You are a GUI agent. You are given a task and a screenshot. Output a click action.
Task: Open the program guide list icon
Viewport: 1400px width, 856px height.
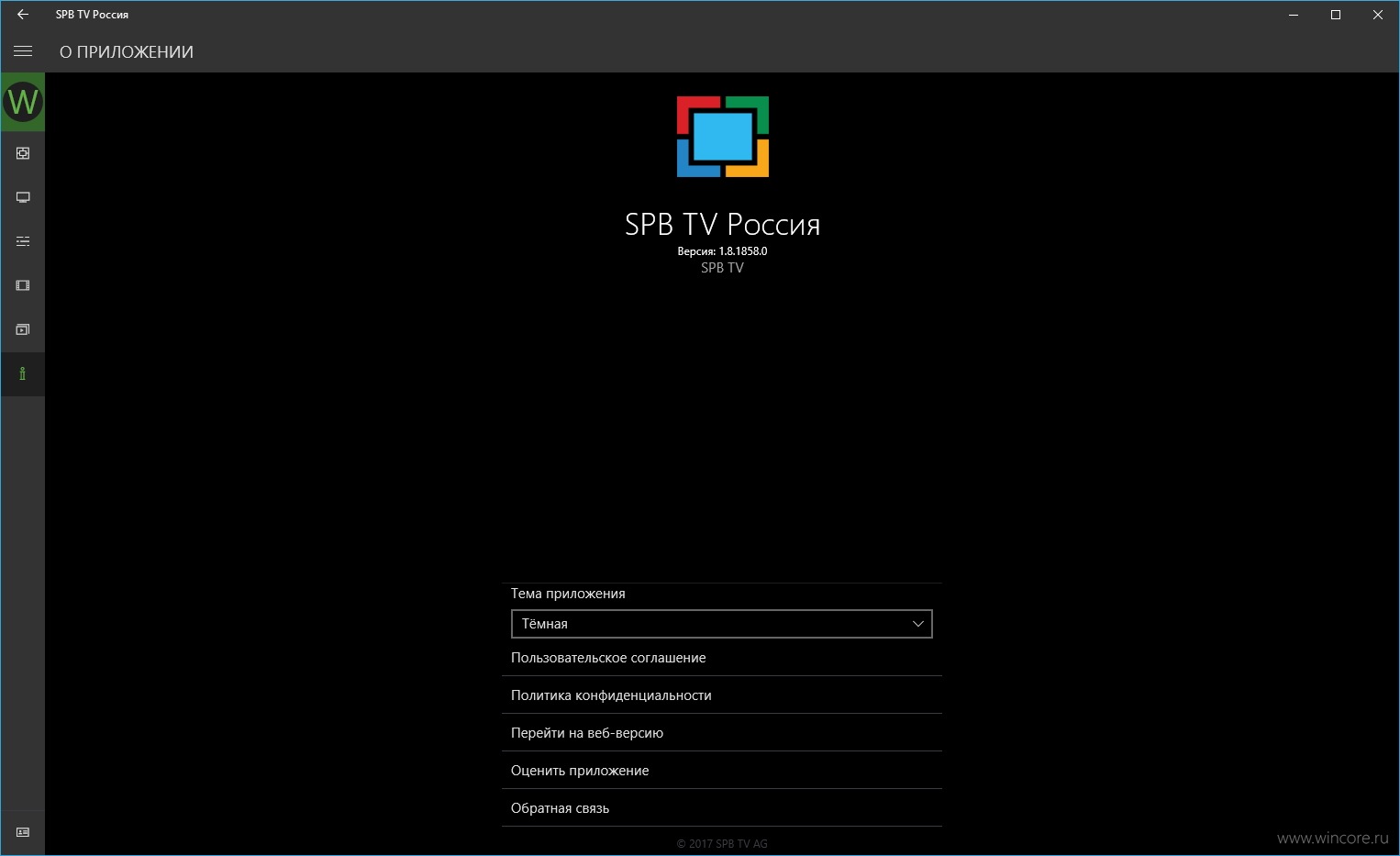(23, 241)
